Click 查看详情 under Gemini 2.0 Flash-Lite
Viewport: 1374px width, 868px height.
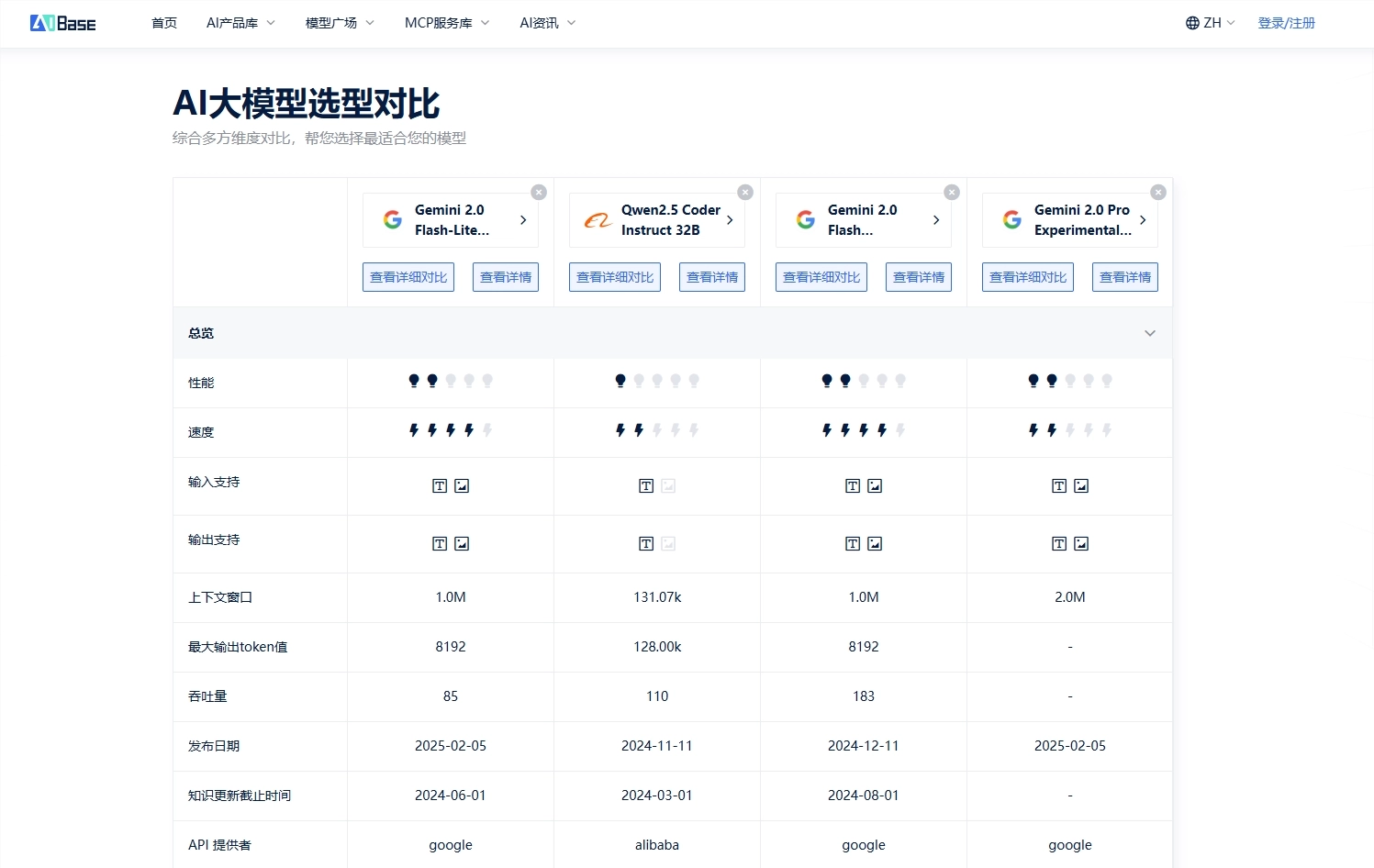coord(506,277)
